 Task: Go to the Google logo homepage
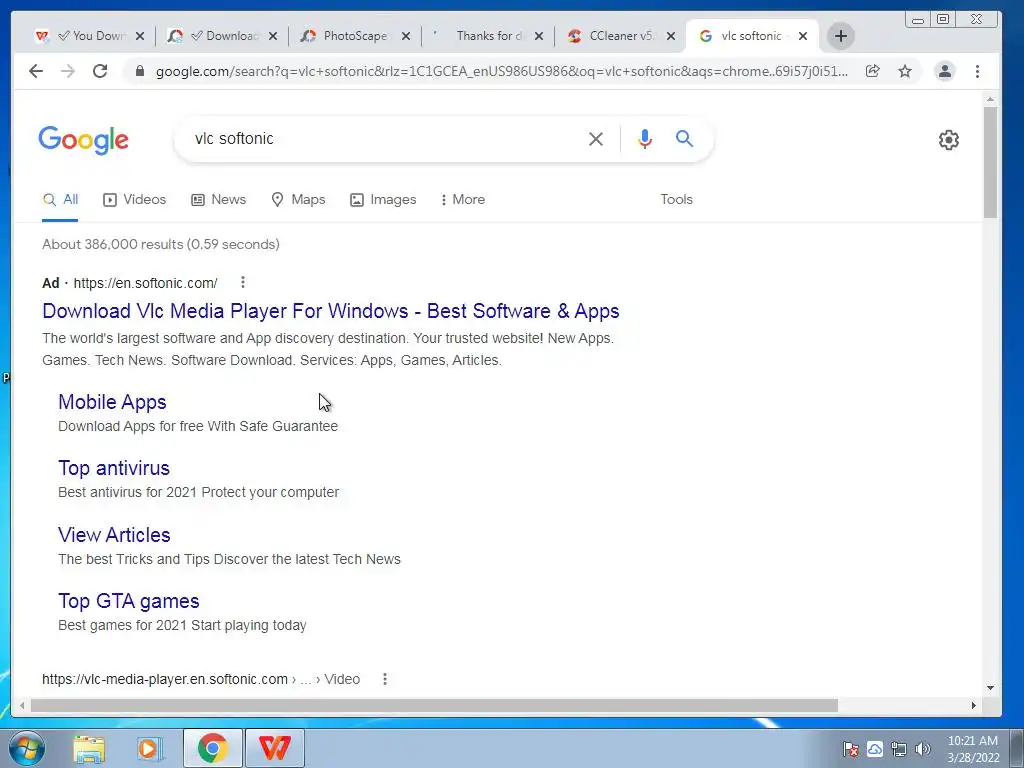pos(84,140)
